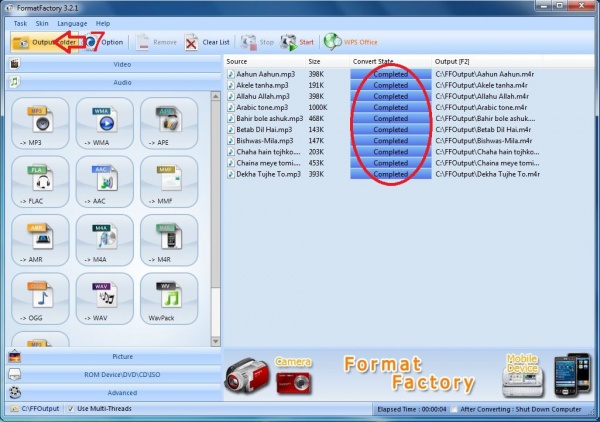Select the -> MP3 conversion icon
600x422 pixels.
[x=40, y=123]
